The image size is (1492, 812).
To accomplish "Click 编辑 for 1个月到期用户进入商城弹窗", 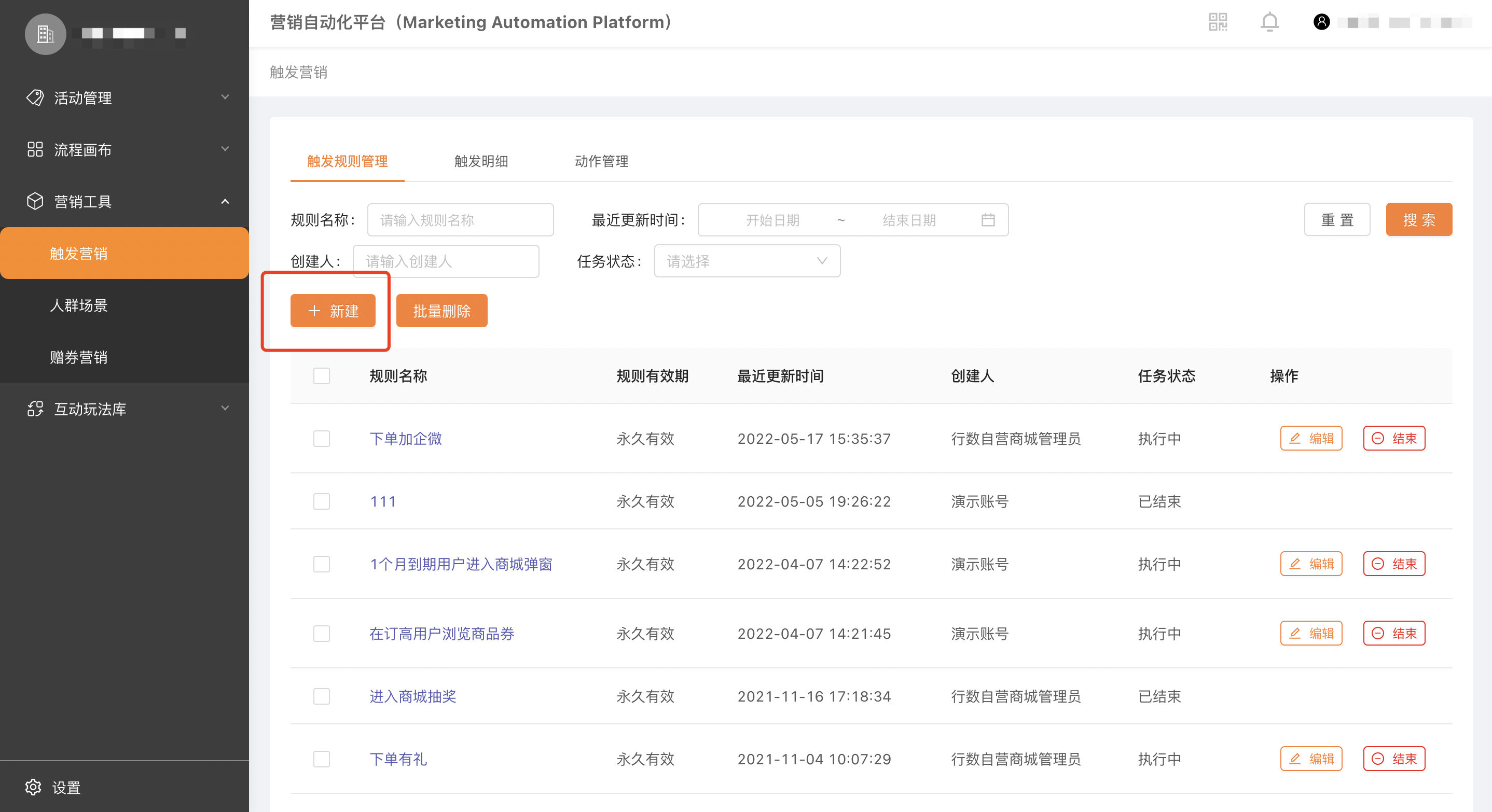I will tap(1311, 564).
